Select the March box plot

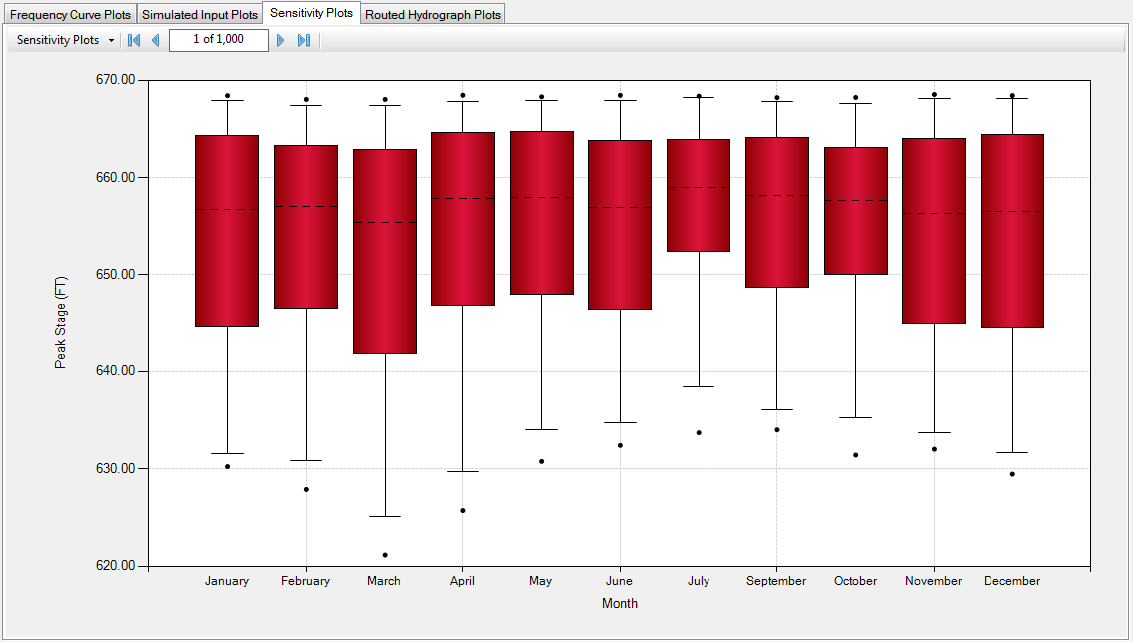click(383, 250)
